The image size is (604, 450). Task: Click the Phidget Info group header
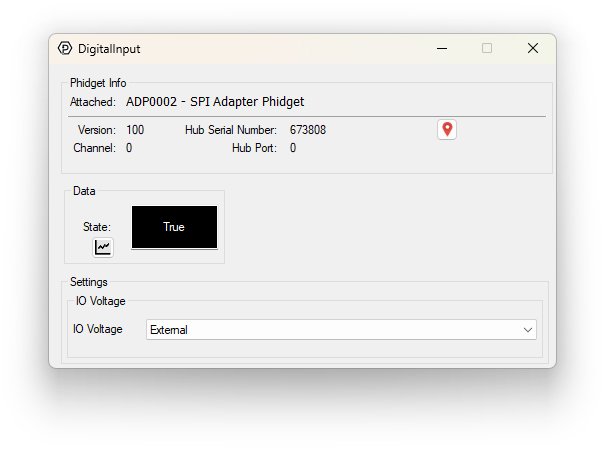(x=98, y=83)
